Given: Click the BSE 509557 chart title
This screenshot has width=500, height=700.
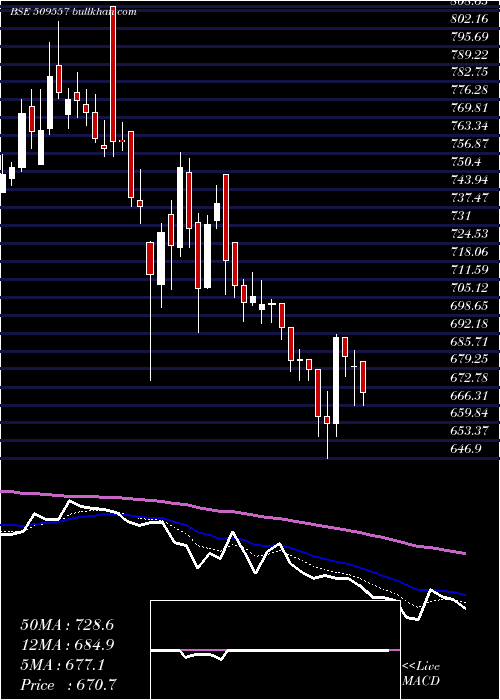Looking at the screenshot, I should (73, 12).
